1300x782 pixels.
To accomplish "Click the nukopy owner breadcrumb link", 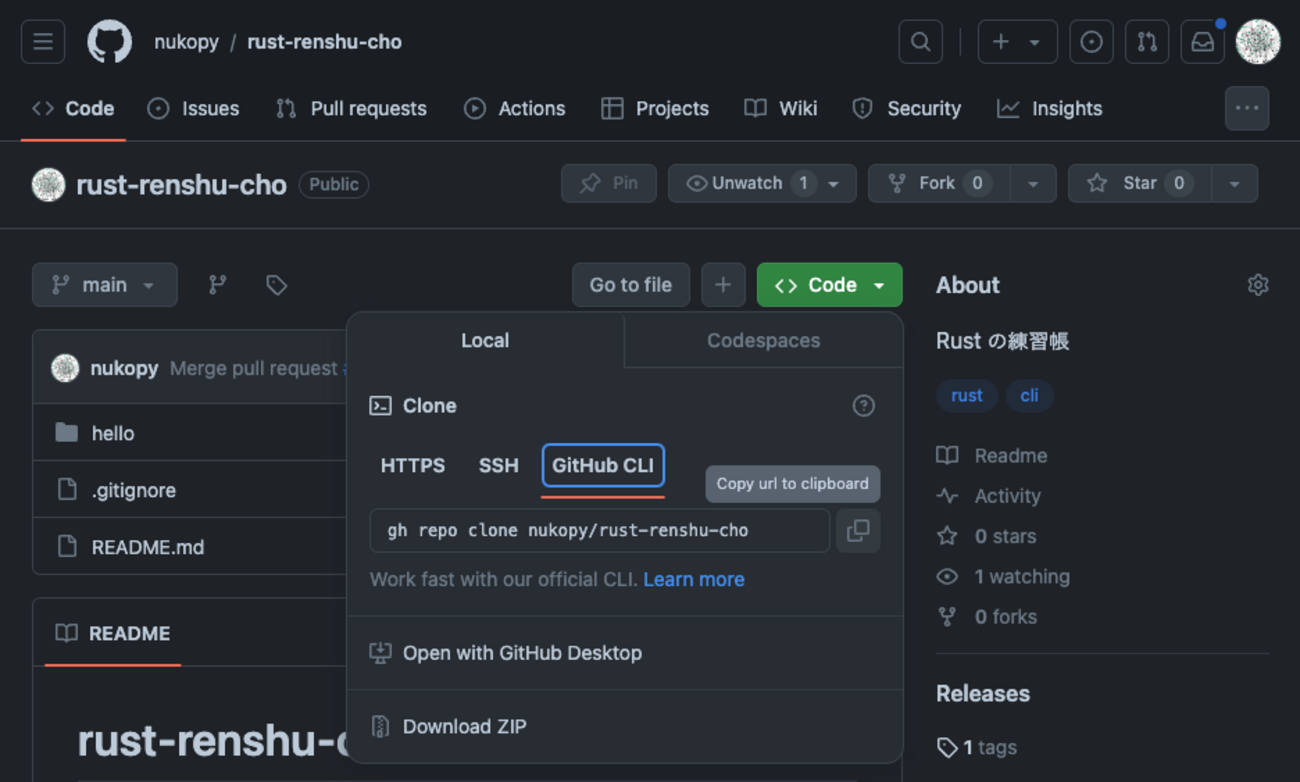I will pyautogui.click(x=186, y=42).
